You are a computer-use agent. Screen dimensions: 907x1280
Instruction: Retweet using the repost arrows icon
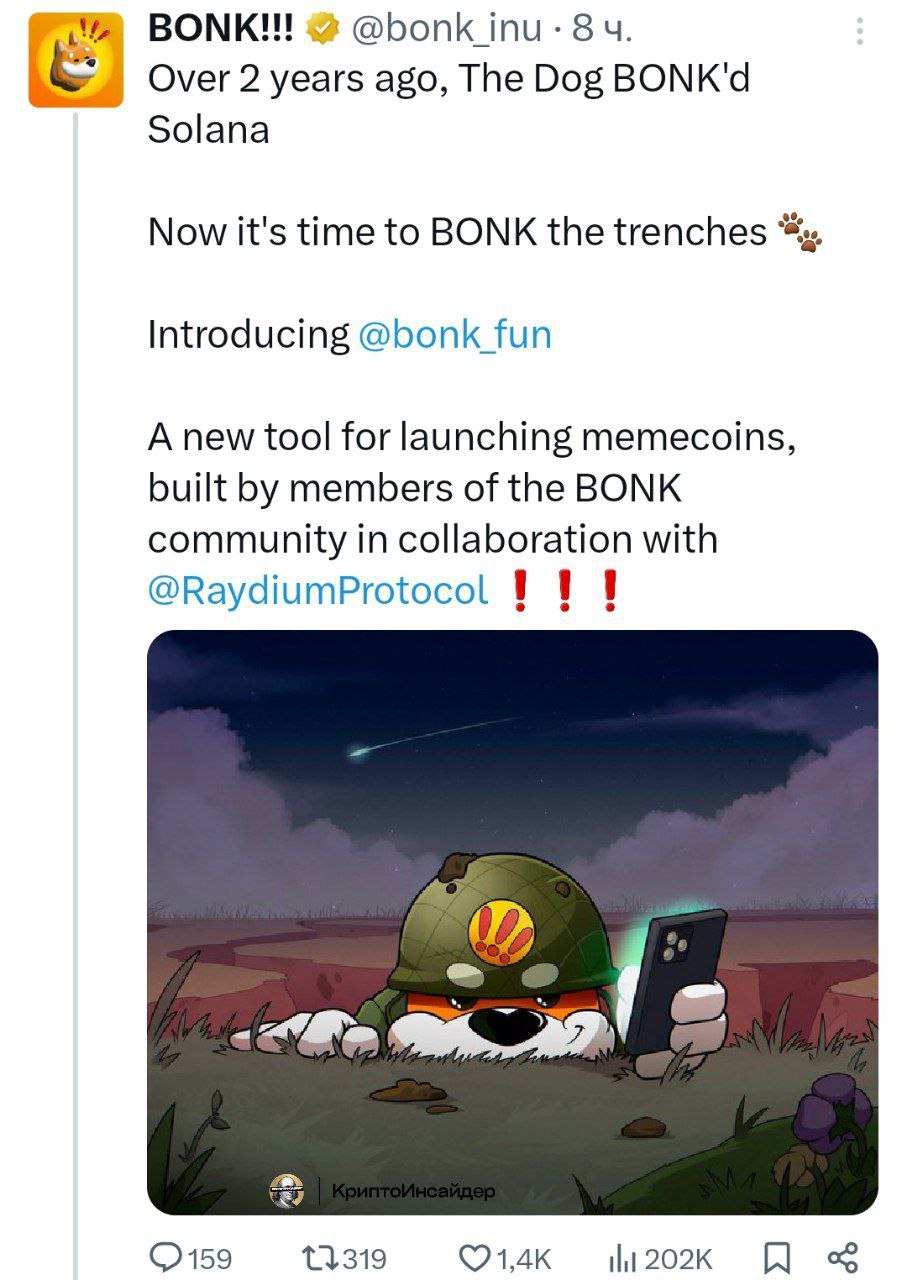(319, 1257)
